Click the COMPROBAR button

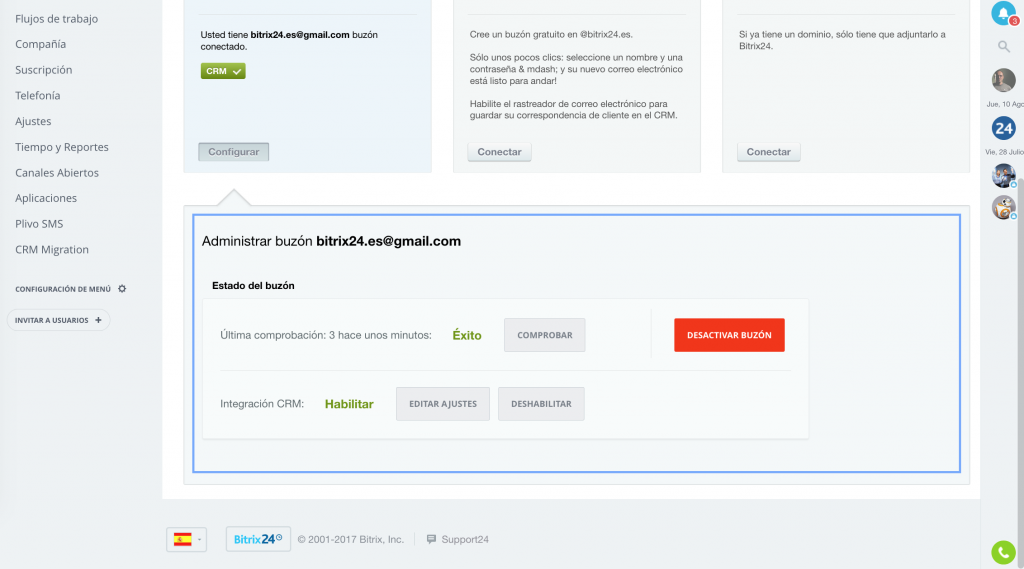[x=545, y=335]
